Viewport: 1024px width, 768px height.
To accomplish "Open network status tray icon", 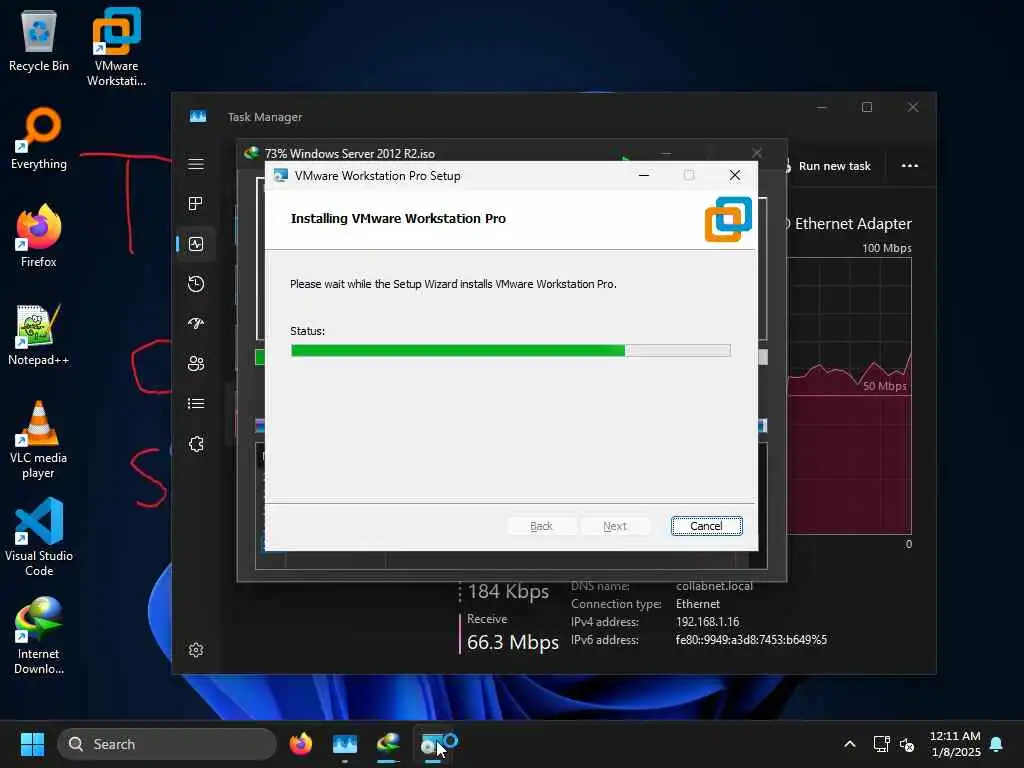I will (882, 744).
